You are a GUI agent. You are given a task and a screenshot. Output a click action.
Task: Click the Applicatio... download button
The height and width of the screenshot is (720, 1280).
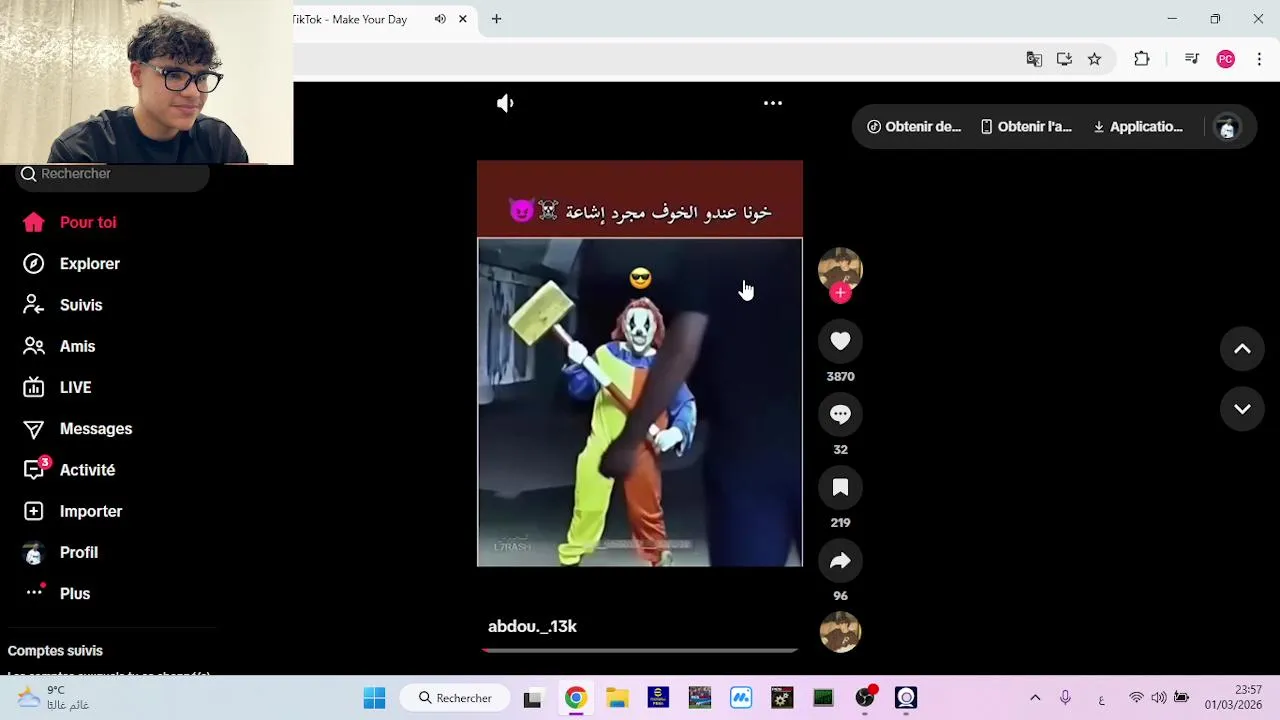[x=1138, y=127]
